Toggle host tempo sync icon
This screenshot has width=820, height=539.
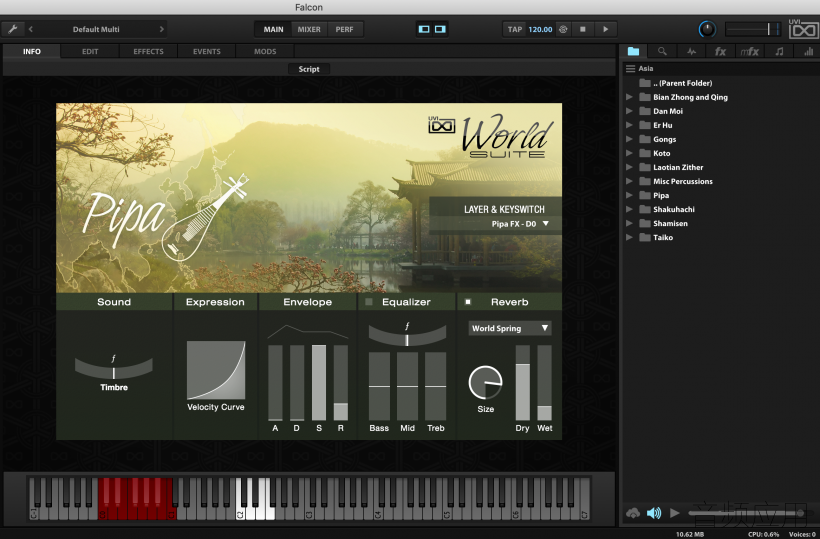563,29
